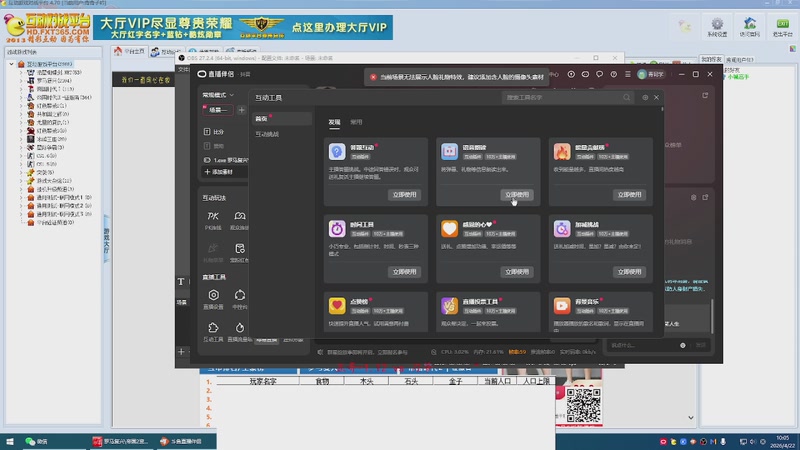Click the chat message input at bottom right
The height and width of the screenshot is (450, 800).
(x=643, y=345)
